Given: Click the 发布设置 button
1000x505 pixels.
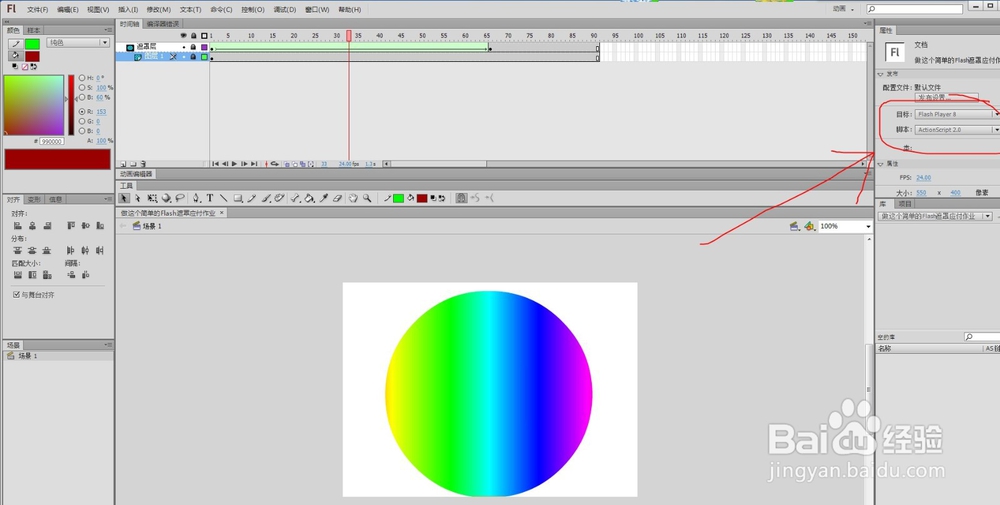Looking at the screenshot, I should [x=946, y=98].
